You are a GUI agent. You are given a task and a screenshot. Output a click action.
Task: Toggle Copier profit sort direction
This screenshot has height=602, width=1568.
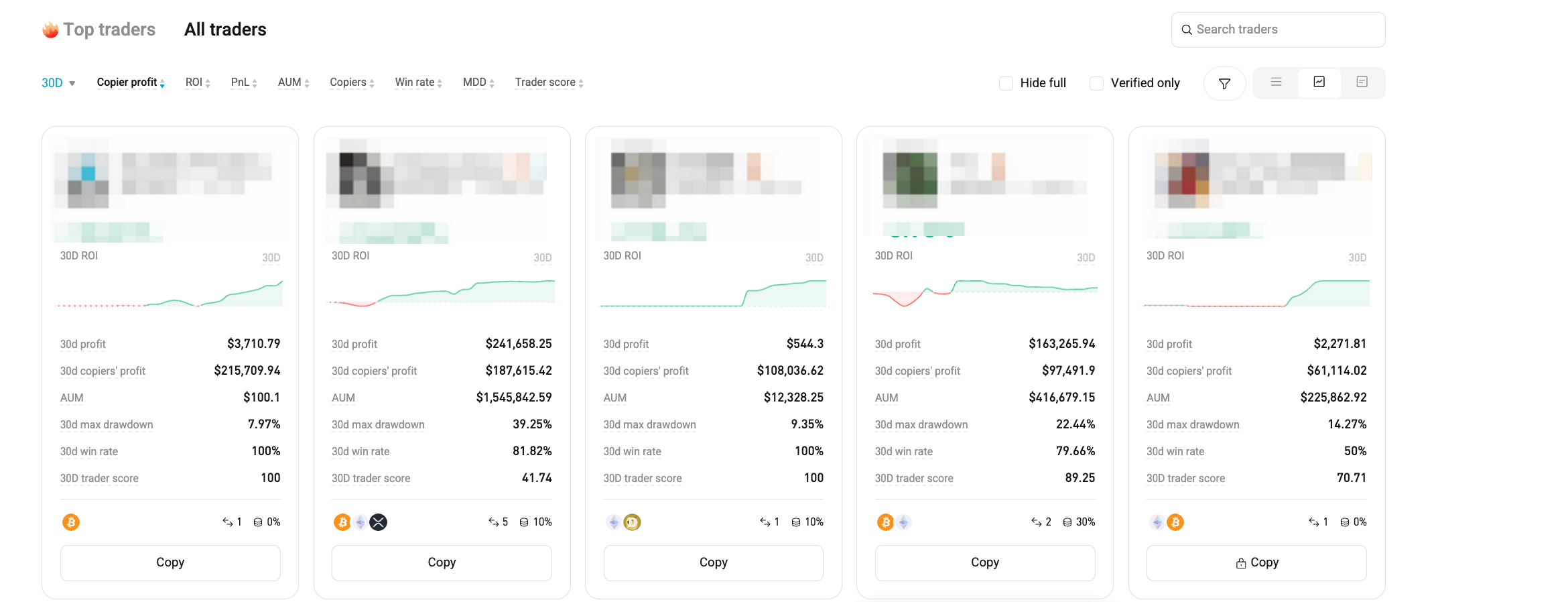pos(161,82)
